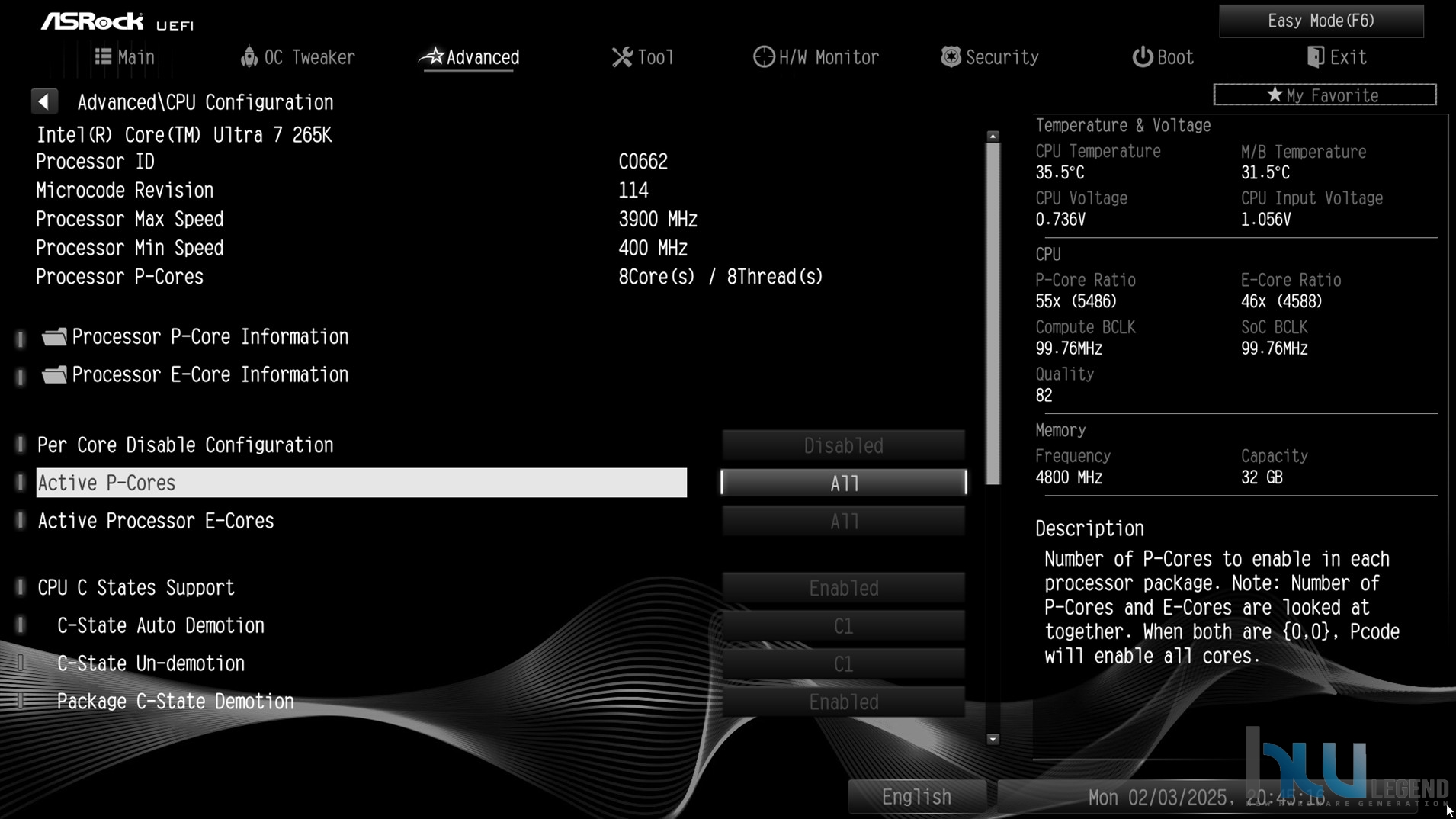The image size is (1456, 819).
Task: Click the Security shield icon
Action: tap(950, 56)
